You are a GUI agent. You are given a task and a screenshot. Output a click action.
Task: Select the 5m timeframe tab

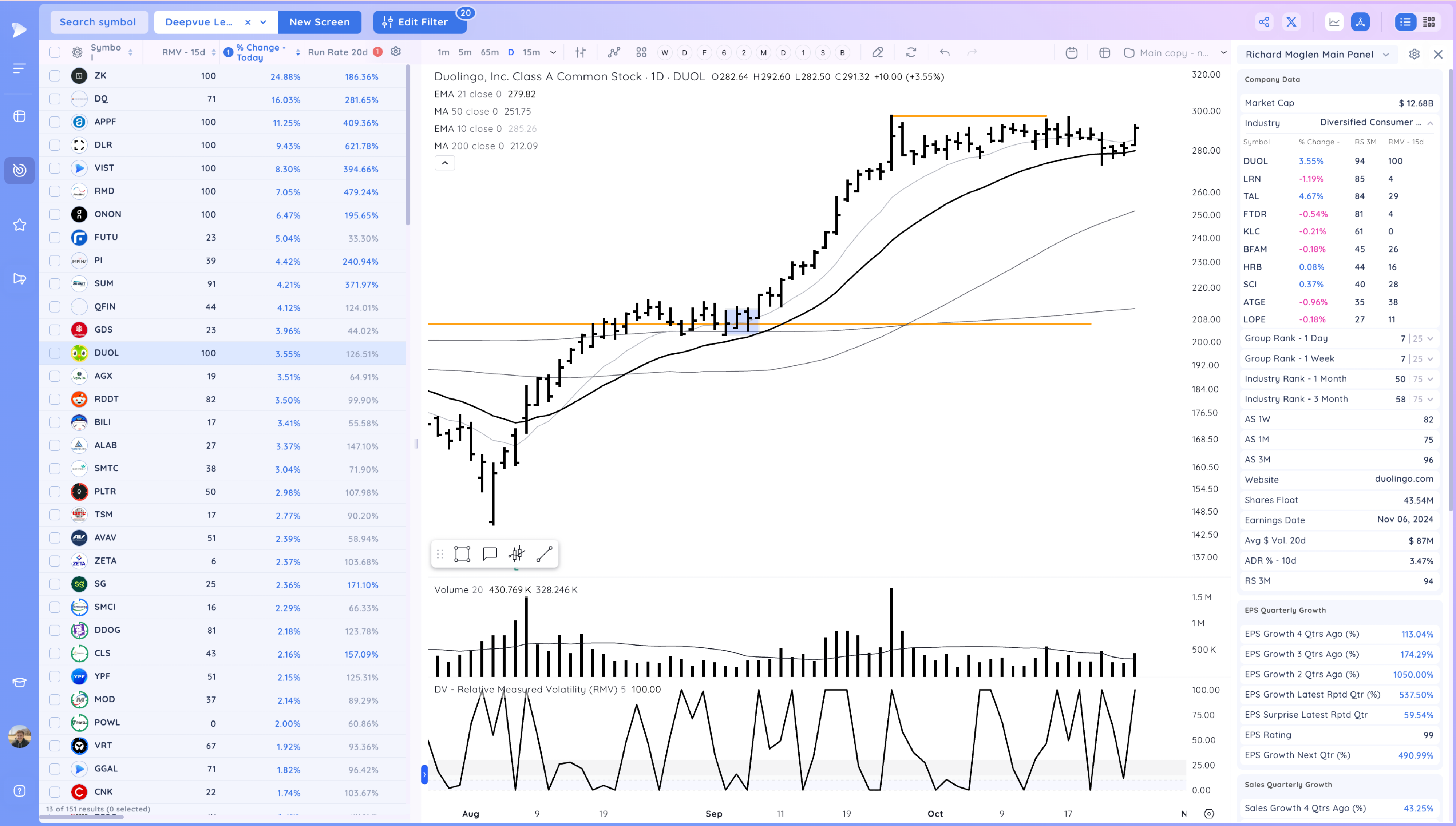[x=465, y=53]
